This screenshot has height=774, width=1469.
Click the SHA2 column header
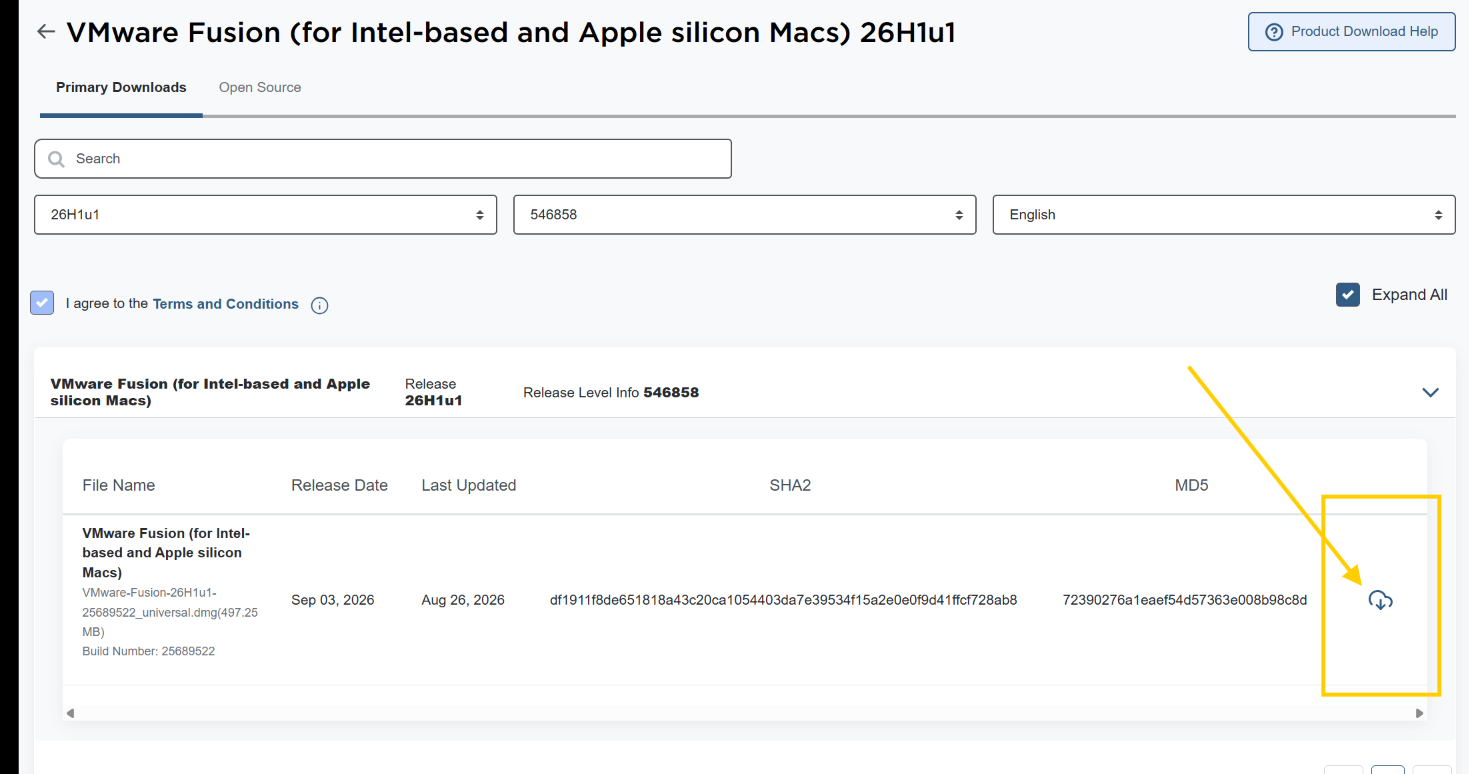click(790, 485)
